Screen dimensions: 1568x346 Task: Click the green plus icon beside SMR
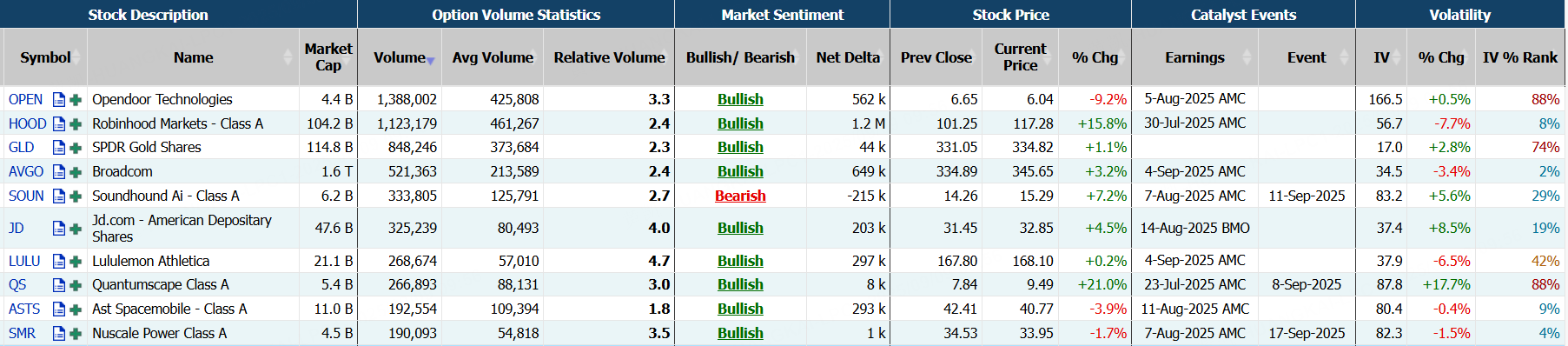76,334
